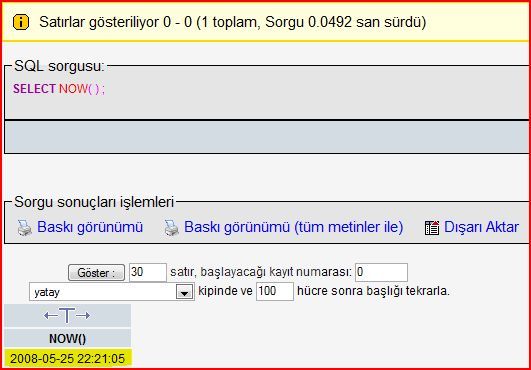Click the NOW() column header

(67, 338)
